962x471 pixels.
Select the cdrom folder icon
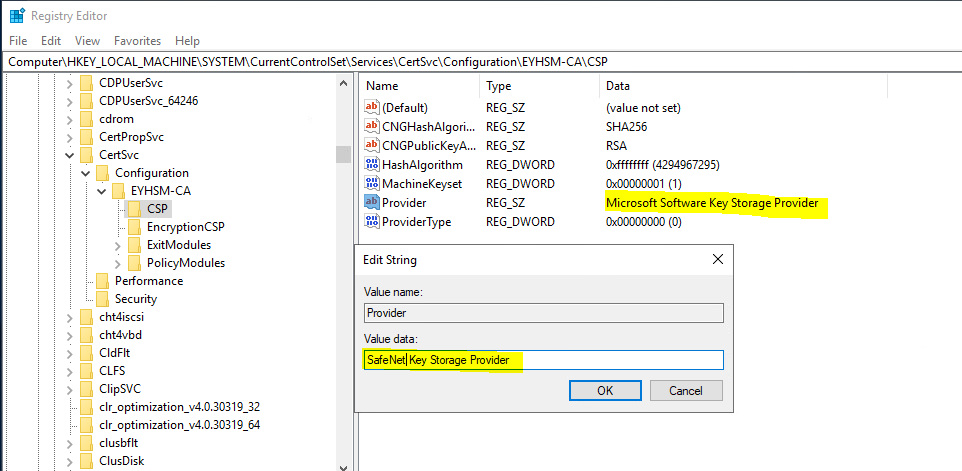click(87, 119)
